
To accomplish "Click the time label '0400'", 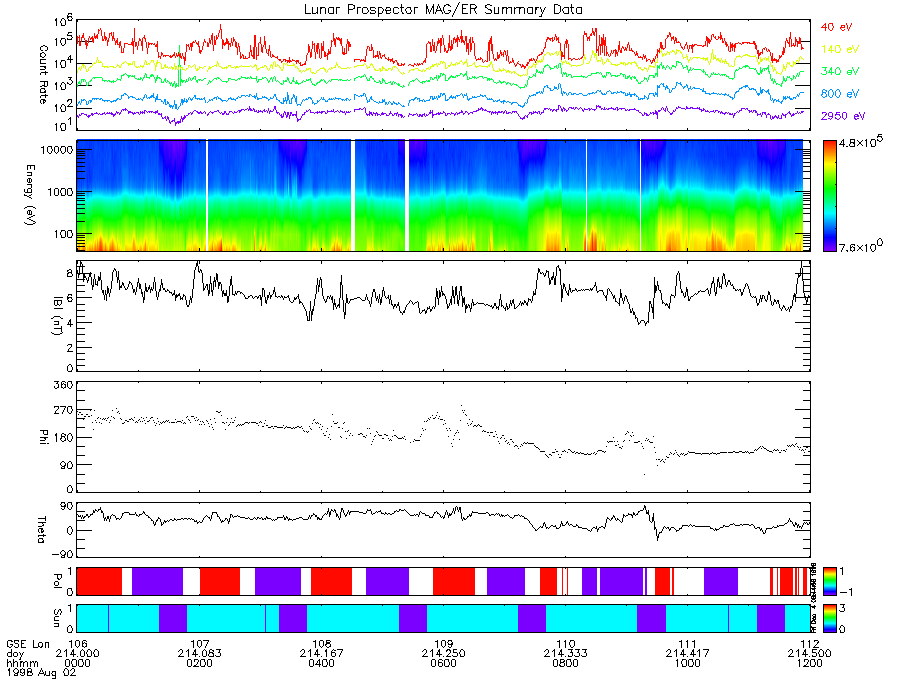I will point(321,663).
